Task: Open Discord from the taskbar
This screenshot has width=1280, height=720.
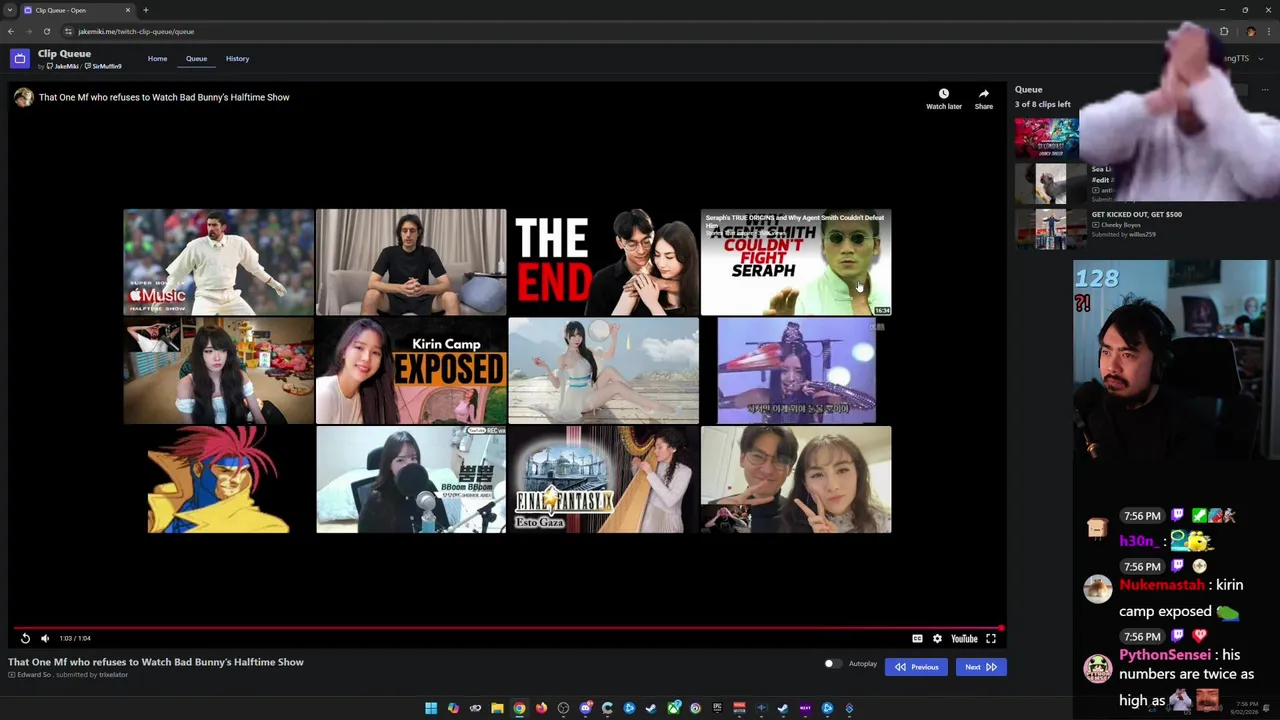Action: [x=585, y=708]
